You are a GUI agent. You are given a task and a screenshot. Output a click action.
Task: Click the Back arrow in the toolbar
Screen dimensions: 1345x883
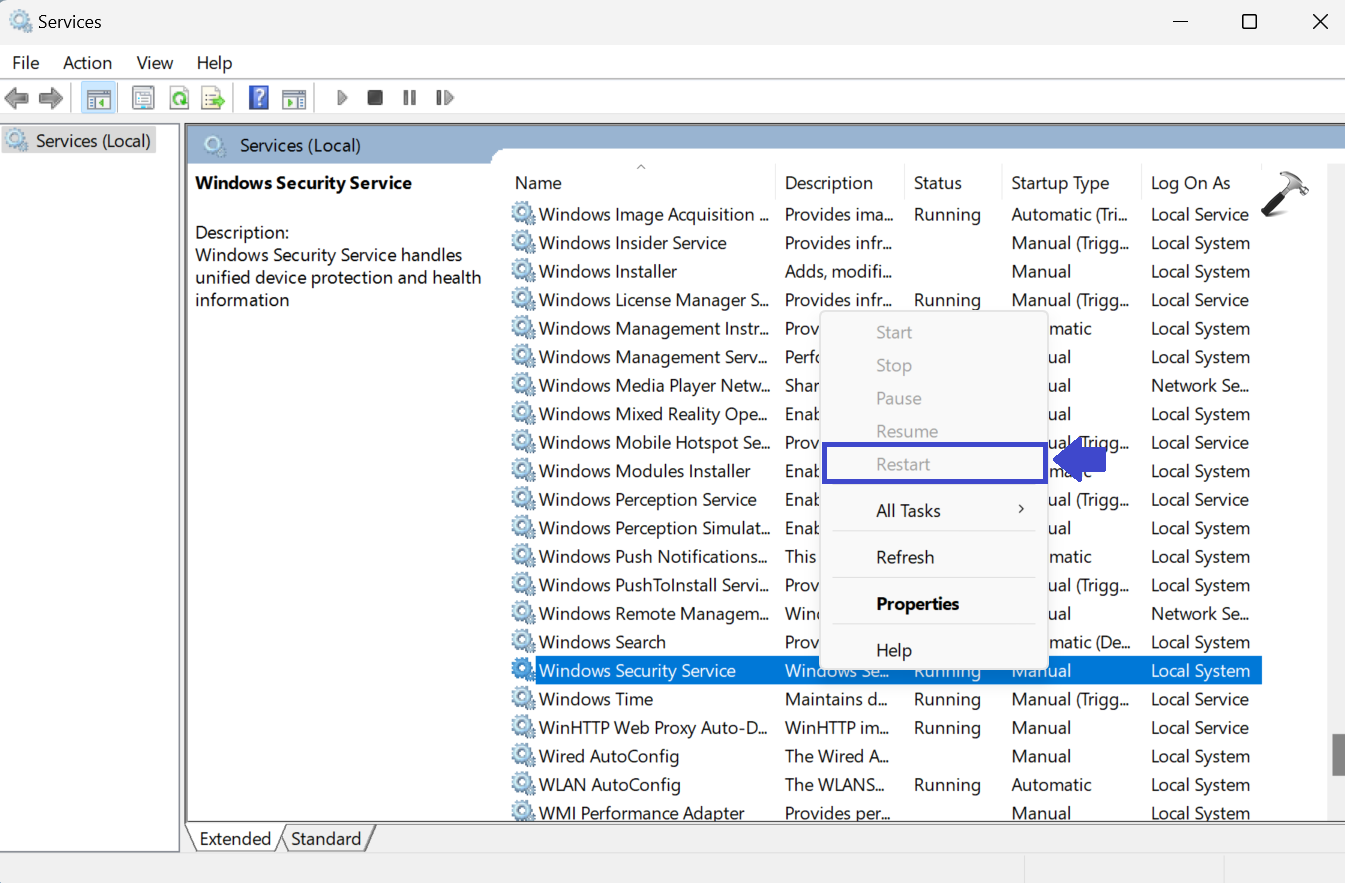[x=17, y=98]
